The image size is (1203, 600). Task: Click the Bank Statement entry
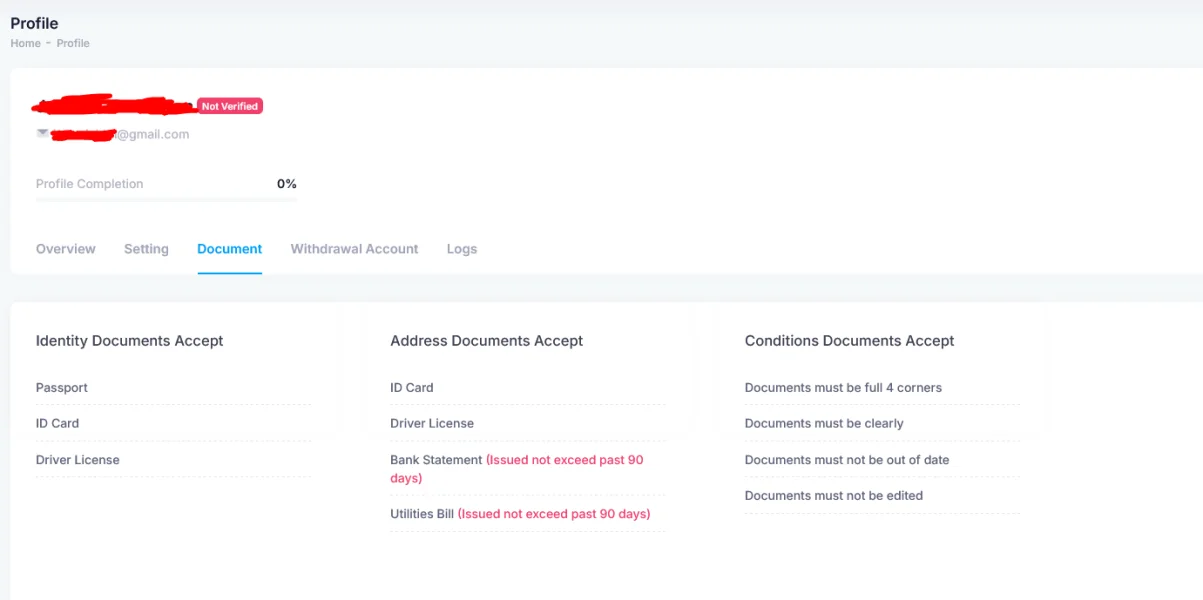(436, 460)
